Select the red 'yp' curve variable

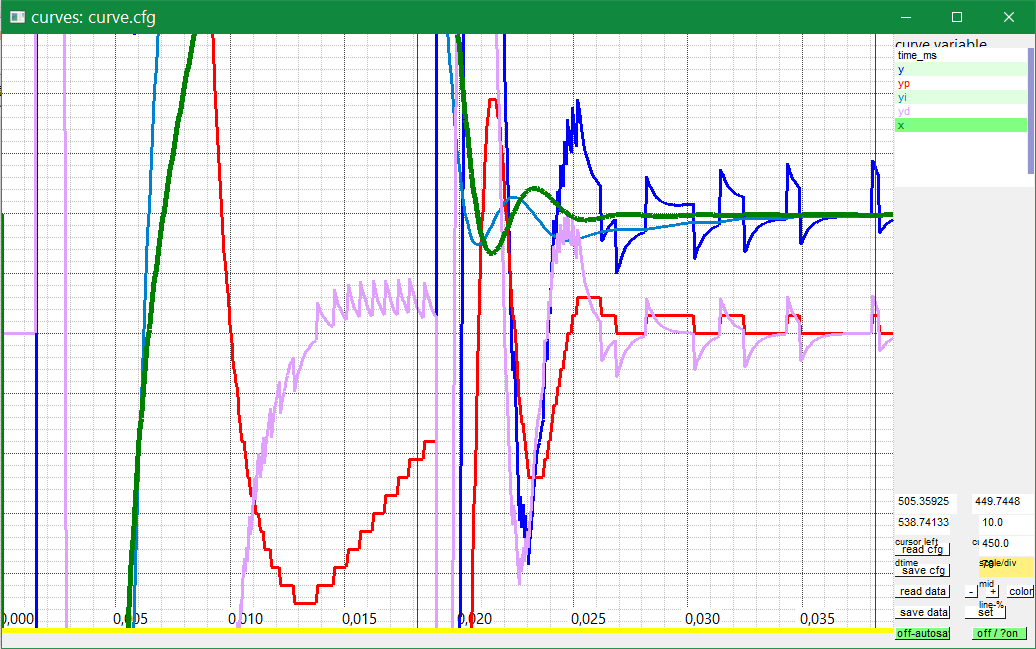[961, 83]
